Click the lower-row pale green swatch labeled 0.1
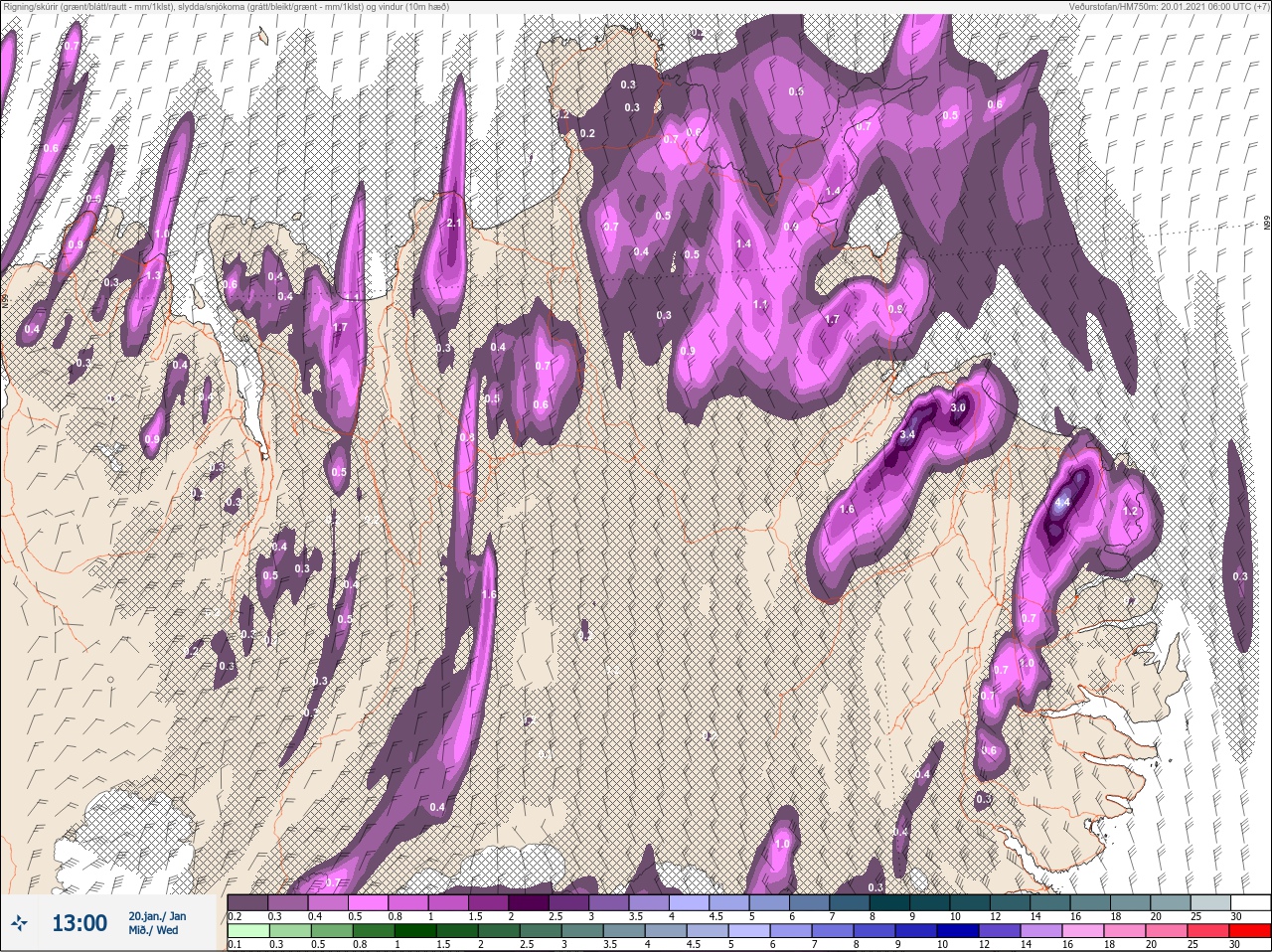 coord(248,930)
